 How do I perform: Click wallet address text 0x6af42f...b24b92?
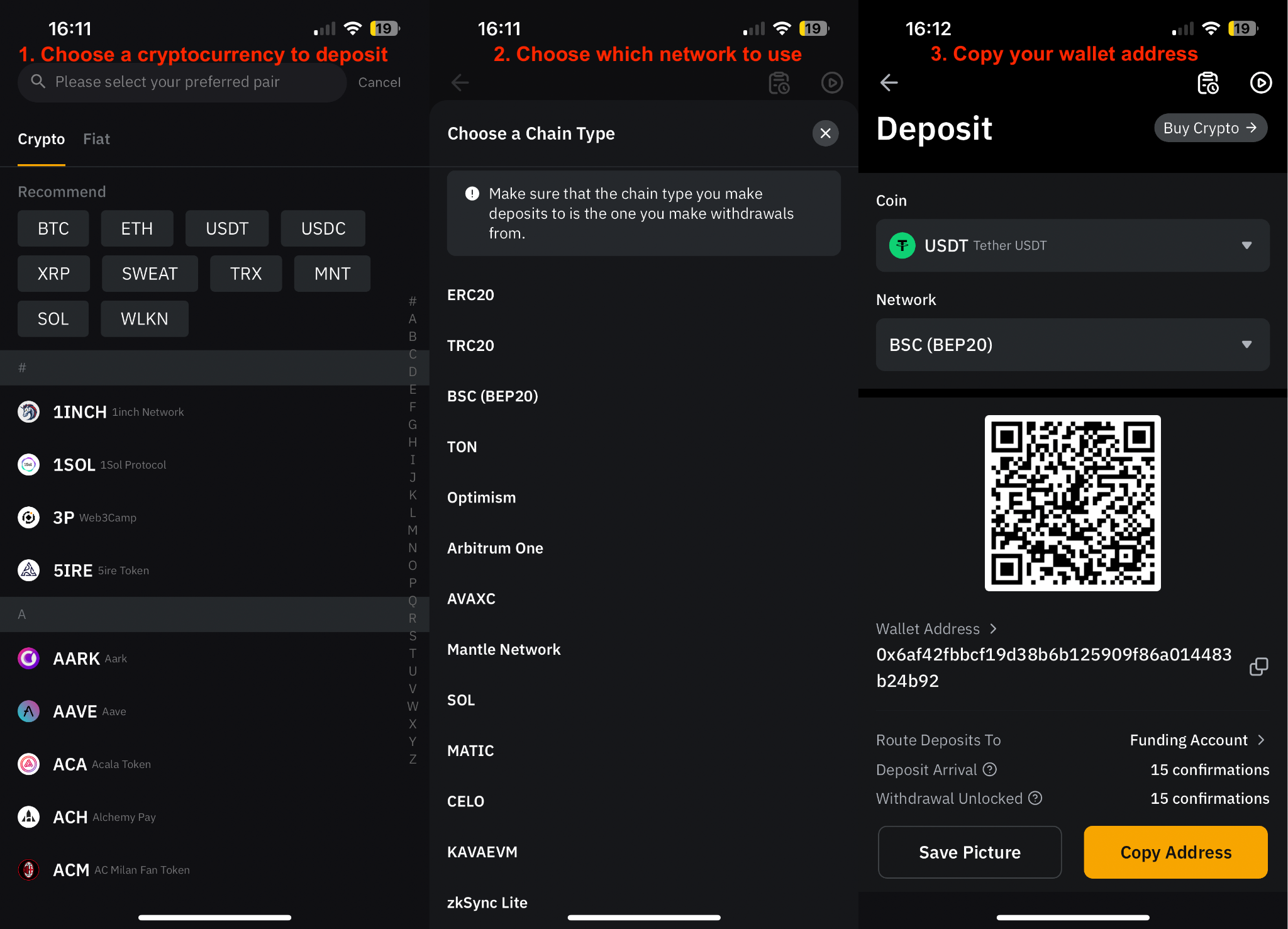(1053, 667)
